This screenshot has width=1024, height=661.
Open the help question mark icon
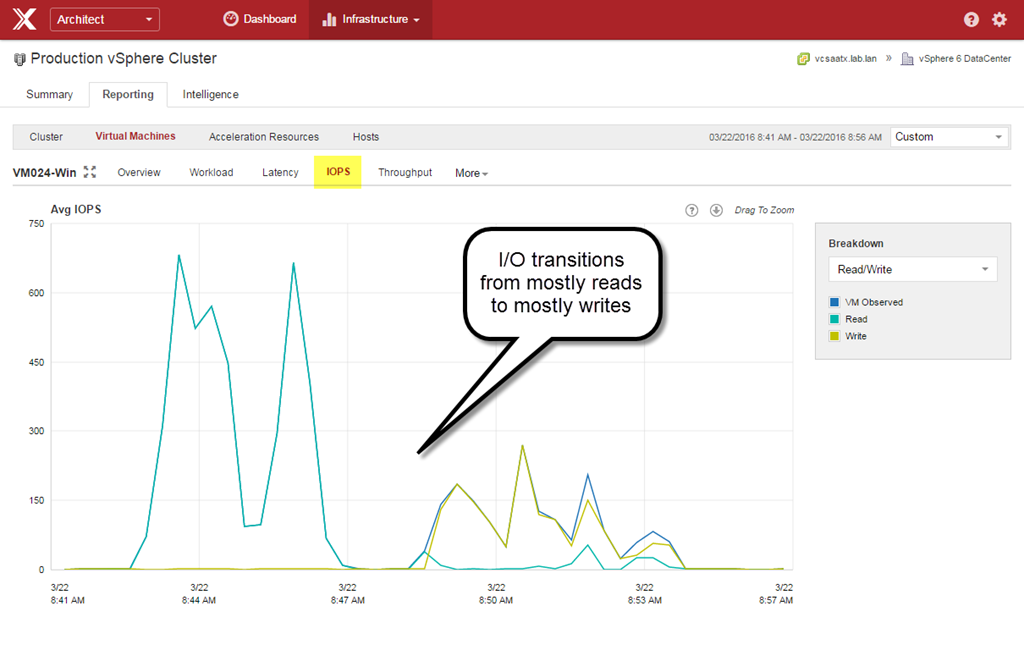[971, 20]
